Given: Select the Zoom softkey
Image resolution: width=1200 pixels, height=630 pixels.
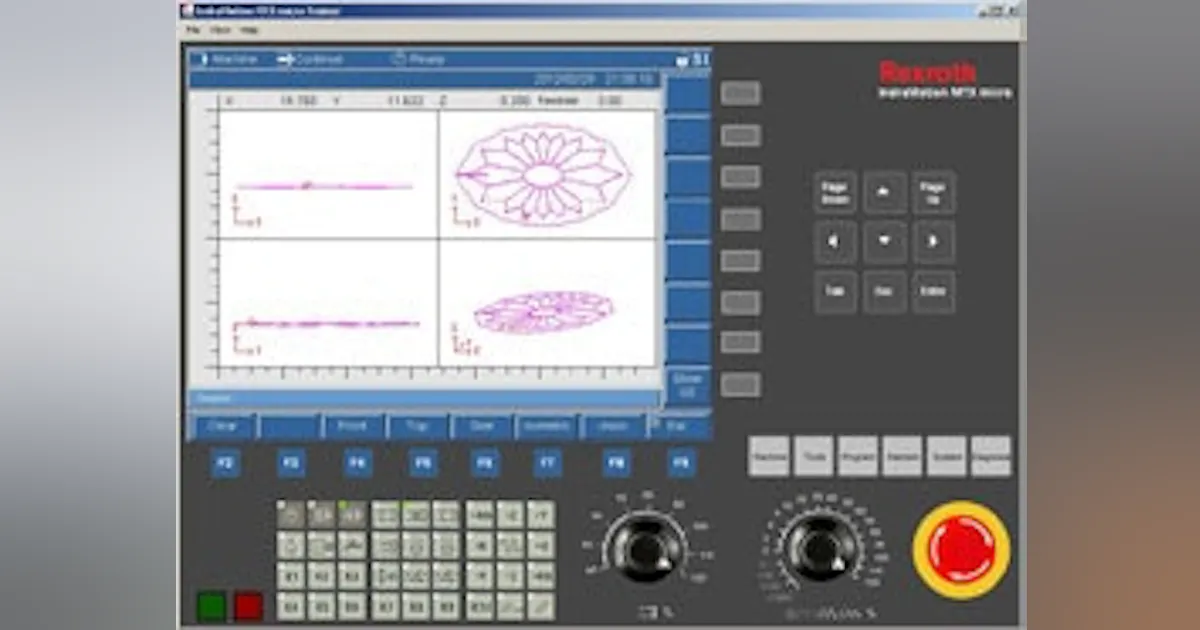Looking at the screenshot, I should pos(613,426).
